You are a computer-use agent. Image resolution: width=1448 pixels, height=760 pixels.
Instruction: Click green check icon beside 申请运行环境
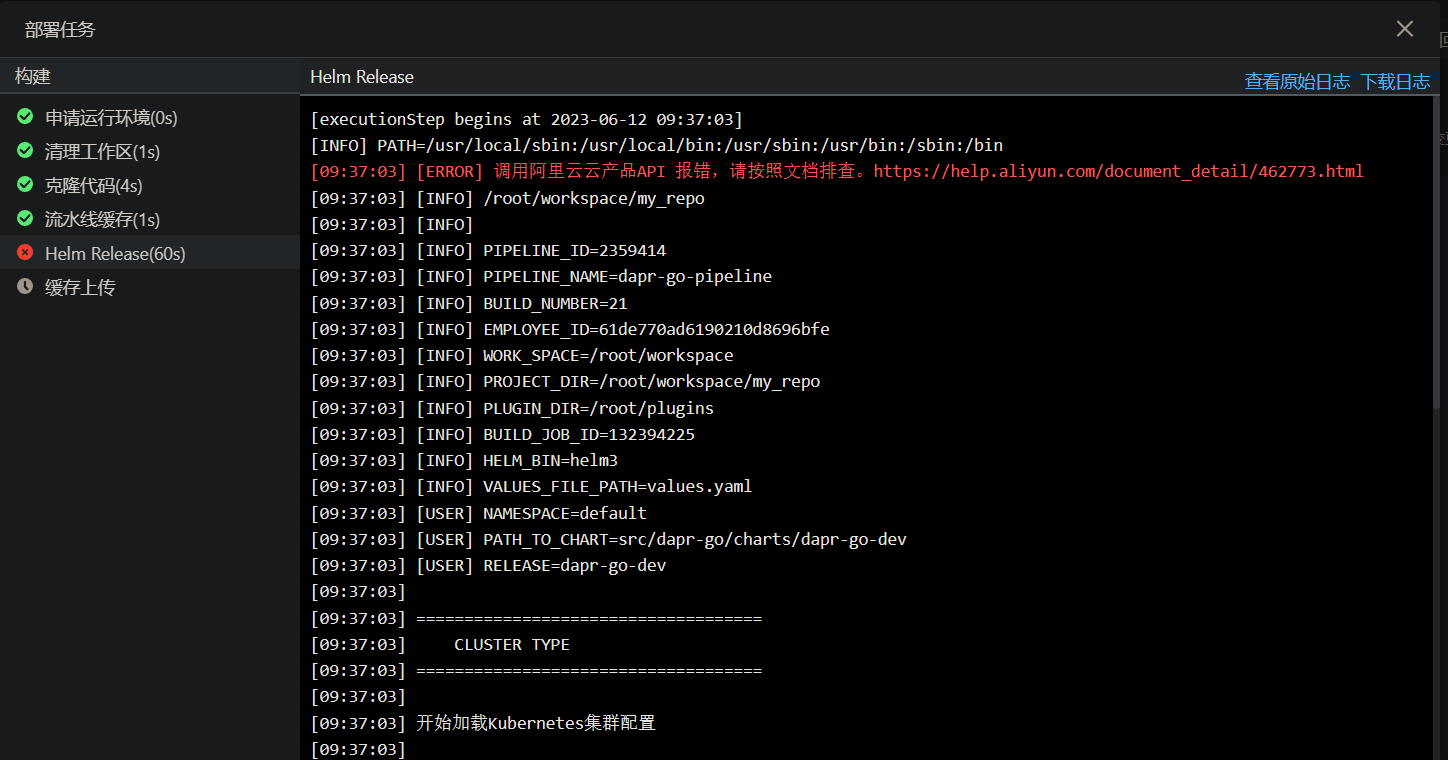[25, 117]
